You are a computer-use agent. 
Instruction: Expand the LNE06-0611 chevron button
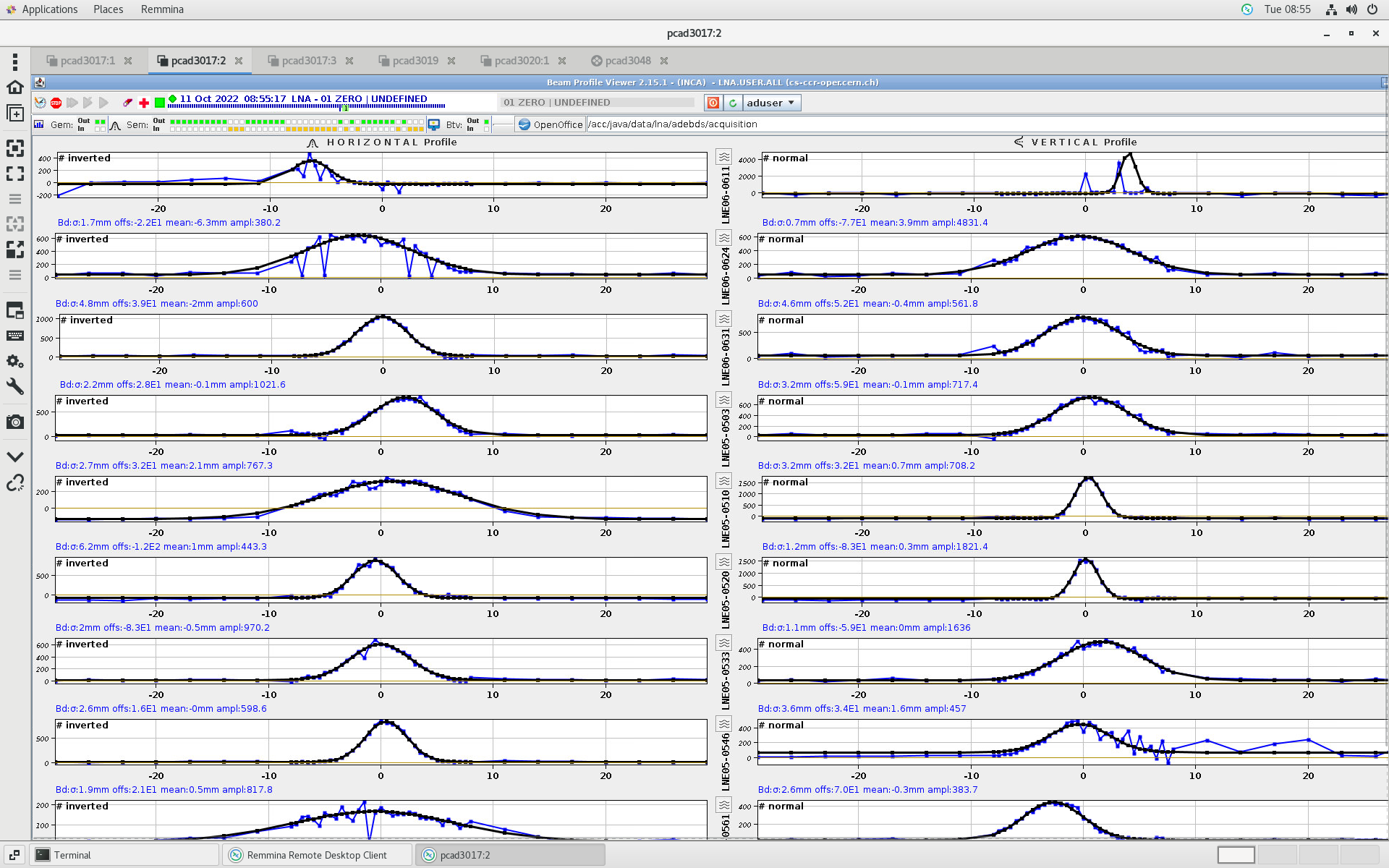pyautogui.click(x=723, y=157)
